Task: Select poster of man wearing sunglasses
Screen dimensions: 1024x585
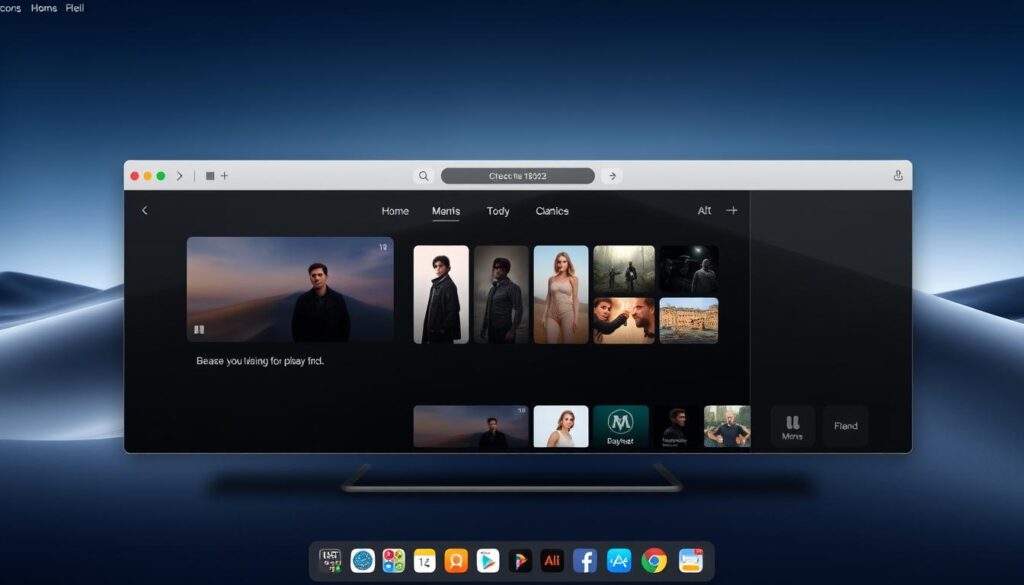Action: coord(502,294)
